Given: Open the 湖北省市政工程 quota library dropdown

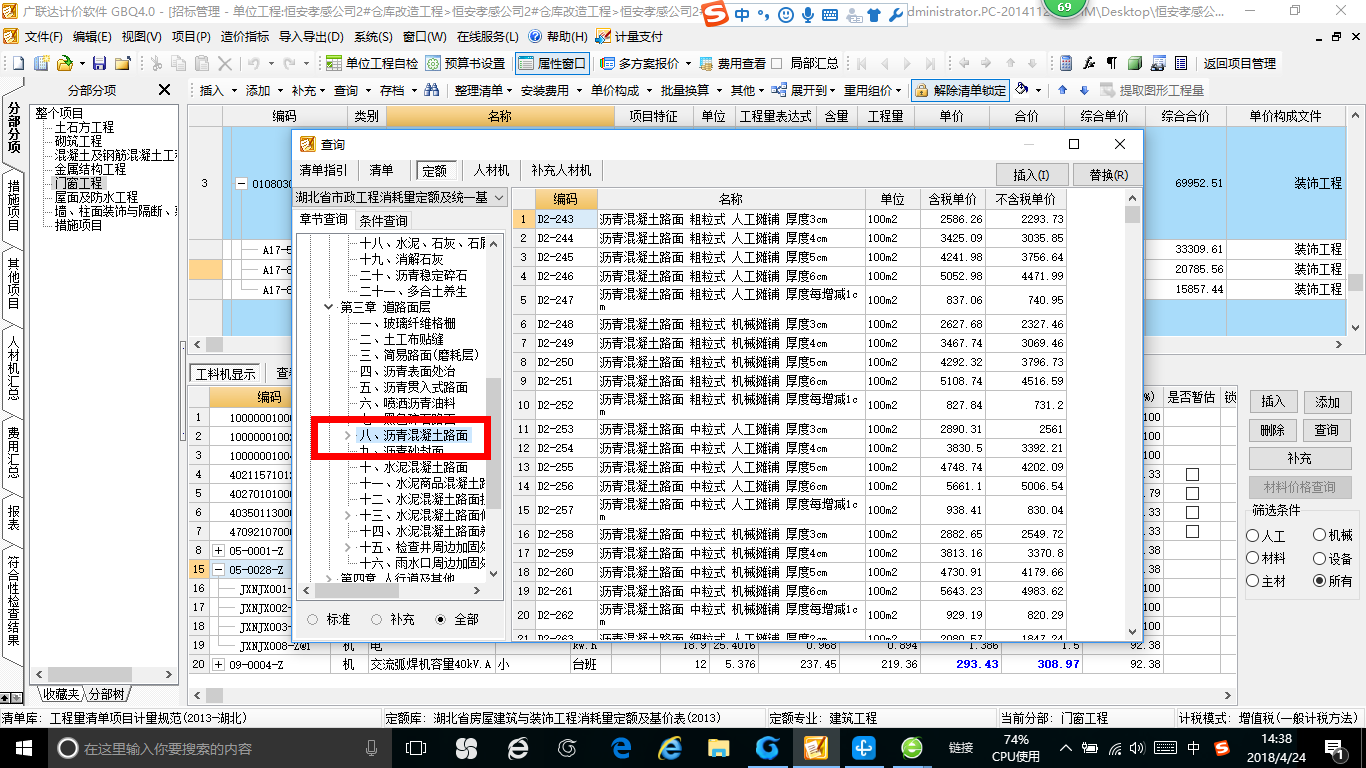Looking at the screenshot, I should [401, 198].
